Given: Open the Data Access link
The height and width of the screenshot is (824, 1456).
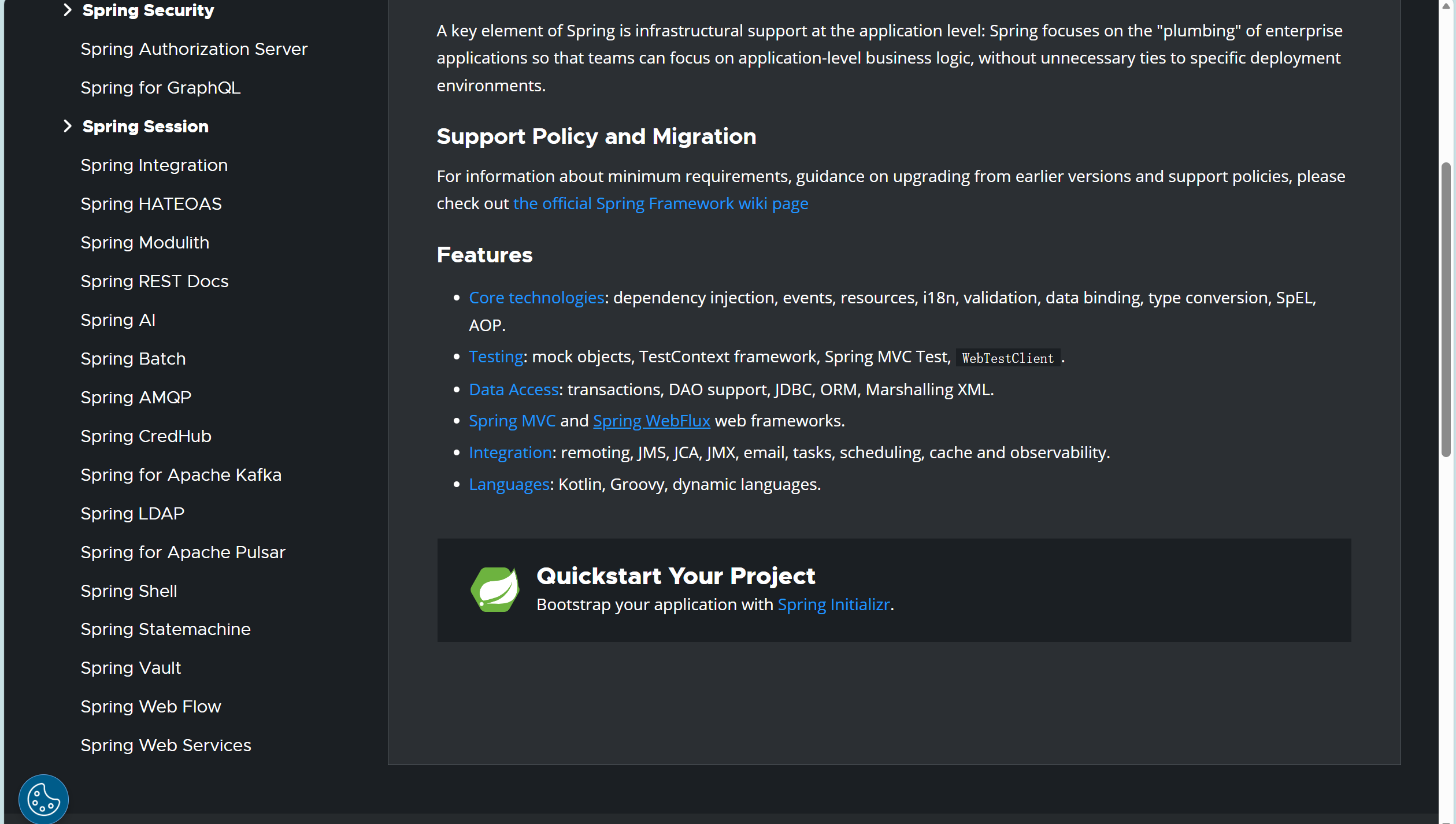Looking at the screenshot, I should [x=513, y=389].
